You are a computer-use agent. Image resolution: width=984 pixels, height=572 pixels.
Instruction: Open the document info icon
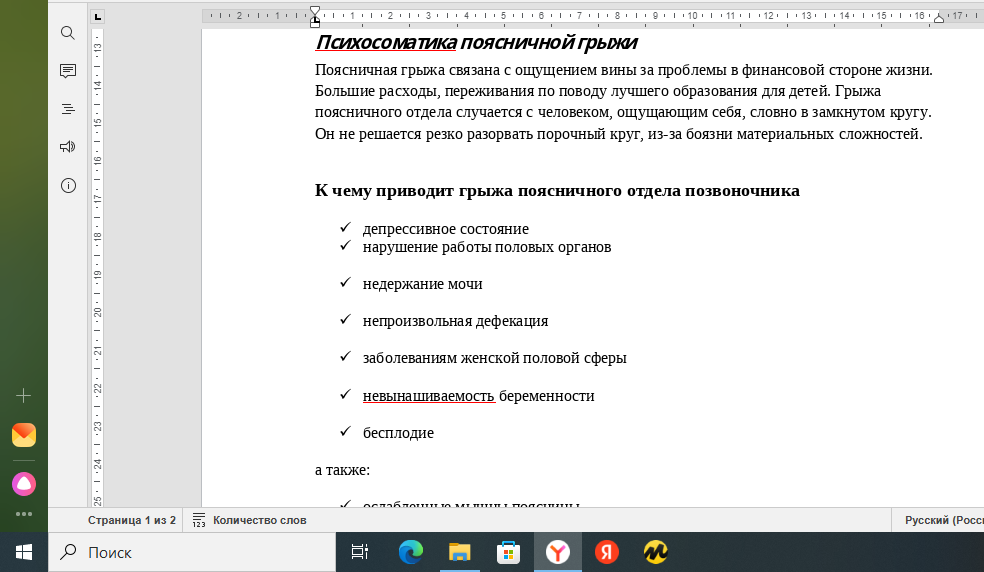[x=68, y=185]
